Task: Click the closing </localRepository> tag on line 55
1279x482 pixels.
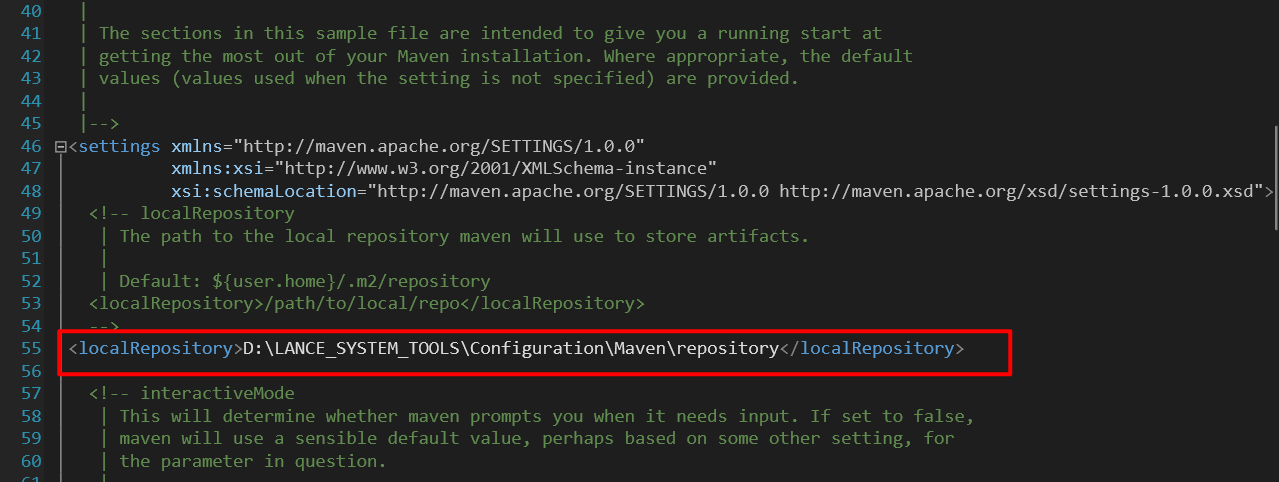Action: click(871, 348)
